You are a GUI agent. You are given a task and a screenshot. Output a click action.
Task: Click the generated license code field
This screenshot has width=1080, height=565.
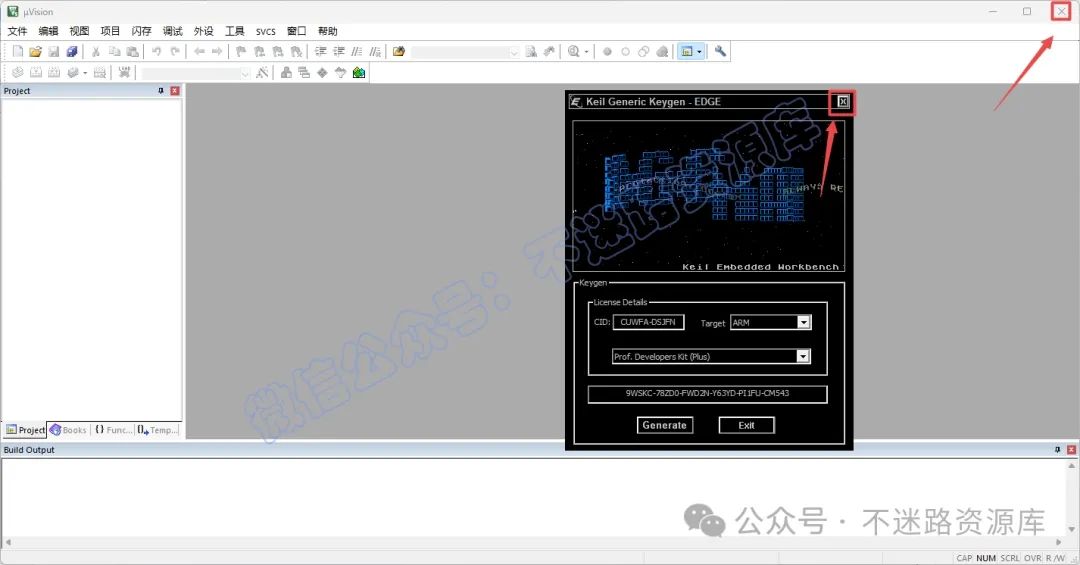point(707,393)
